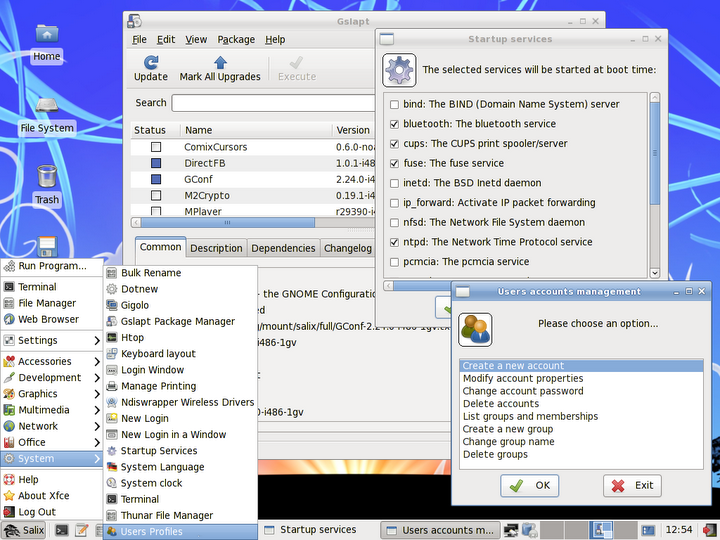The height and width of the screenshot is (540, 720).
Task: Click the Update toolbar icon in Gslapt
Action: pos(151,68)
